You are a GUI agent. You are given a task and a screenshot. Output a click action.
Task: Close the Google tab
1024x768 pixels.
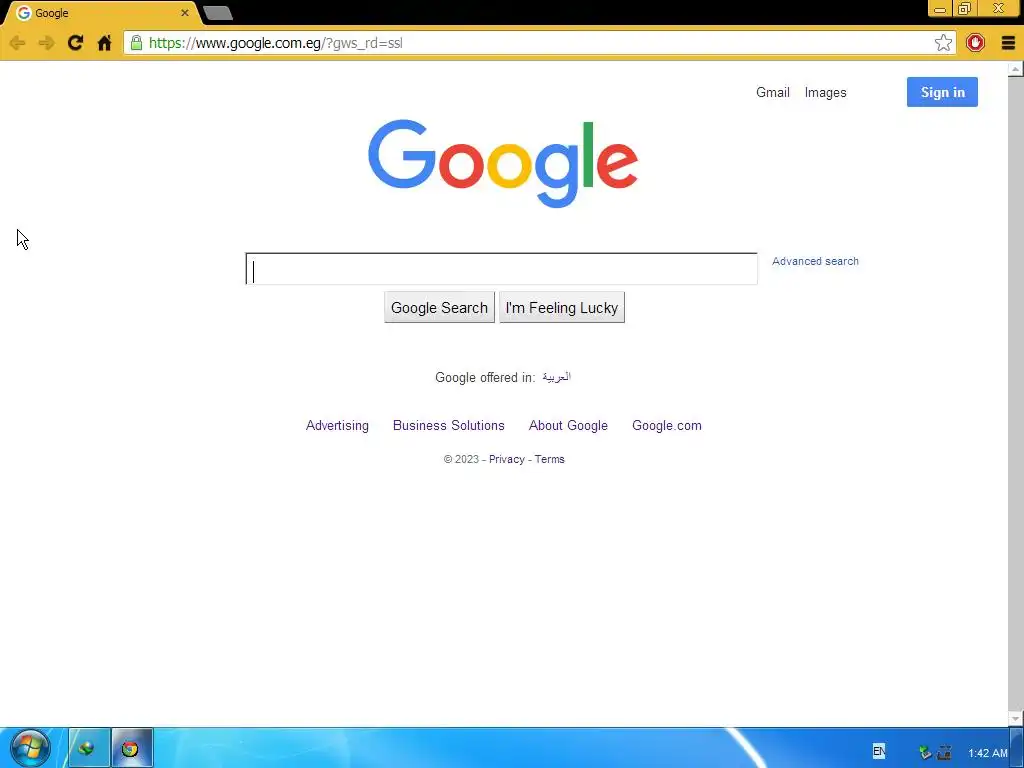tap(185, 13)
